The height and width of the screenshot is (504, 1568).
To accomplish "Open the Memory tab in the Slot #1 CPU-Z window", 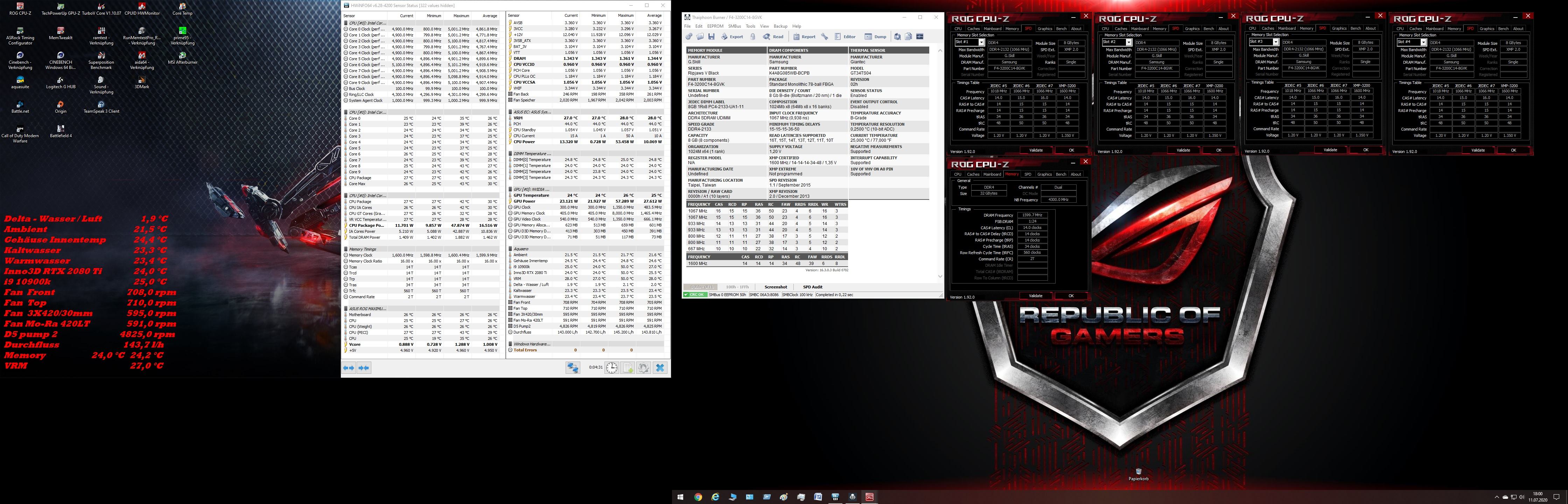I will click(x=1012, y=29).
